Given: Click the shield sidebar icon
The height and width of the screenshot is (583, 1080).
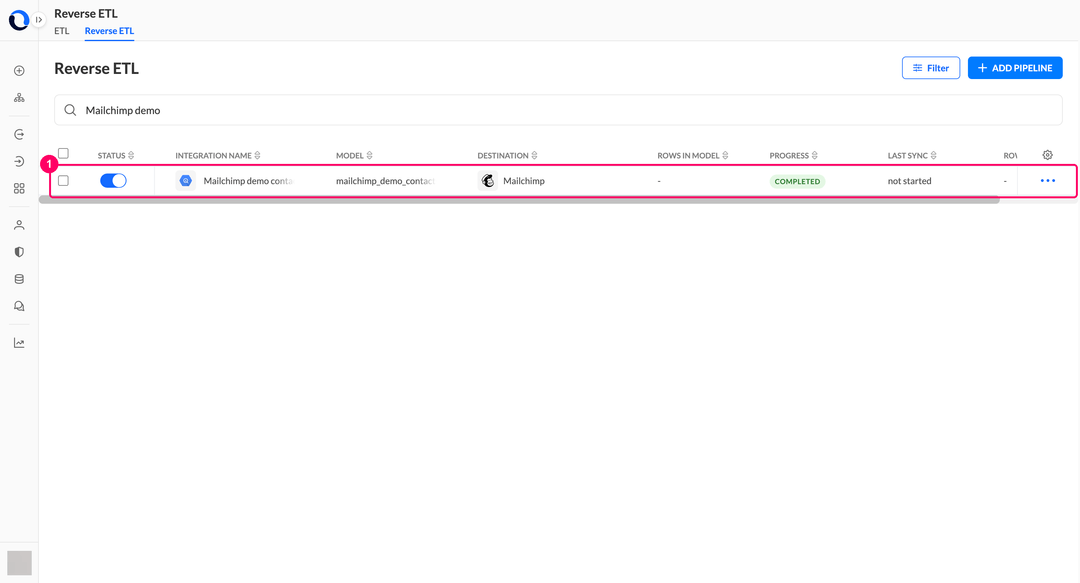Looking at the screenshot, I should (19, 252).
